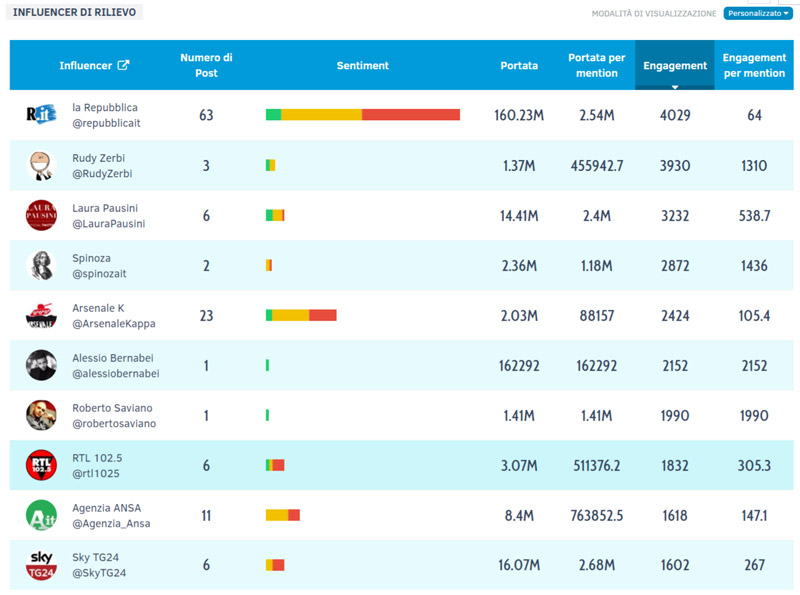Click Arsenale K post count 23

pyautogui.click(x=206, y=316)
